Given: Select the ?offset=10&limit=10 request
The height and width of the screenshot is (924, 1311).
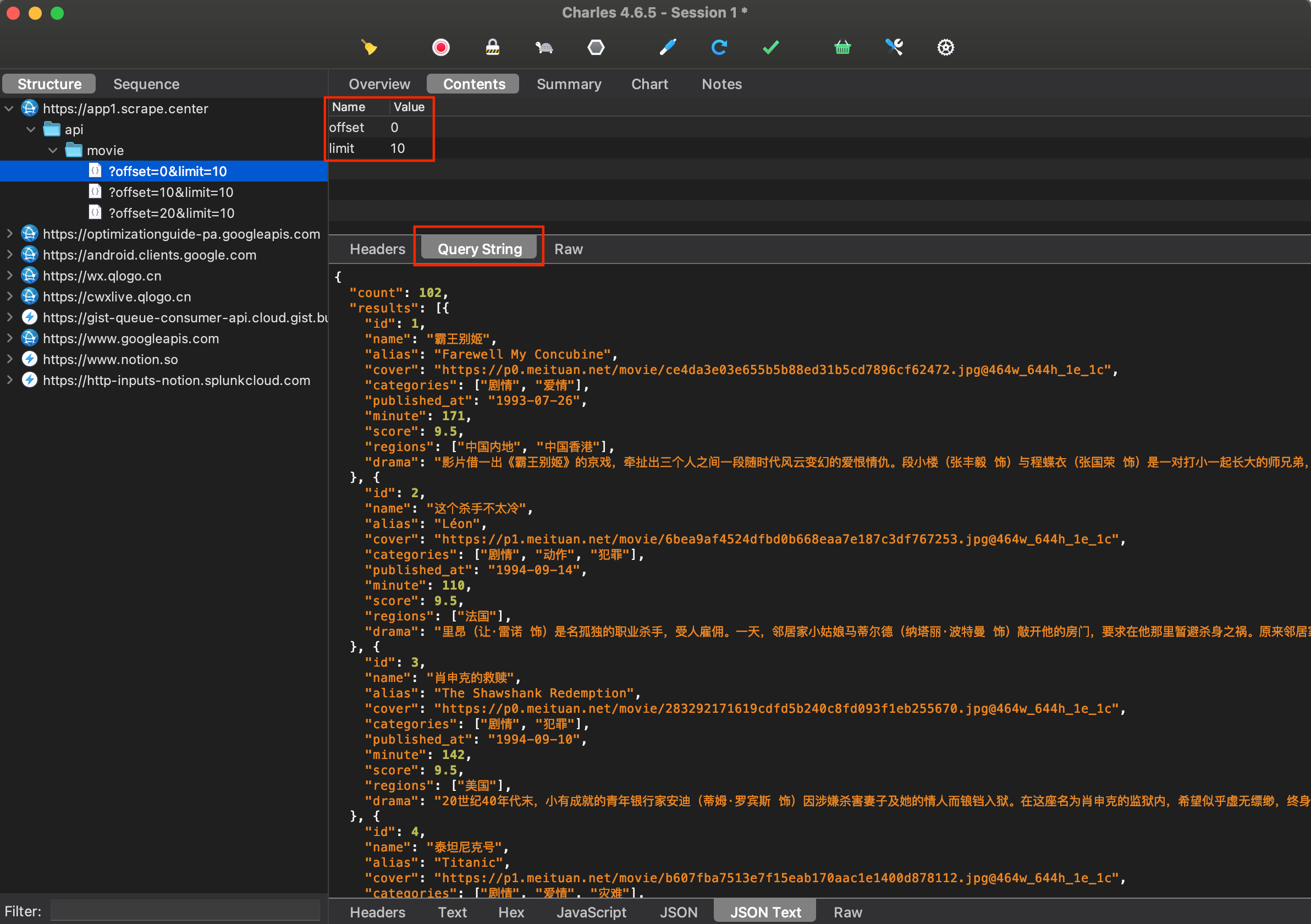Looking at the screenshot, I should click(170, 192).
